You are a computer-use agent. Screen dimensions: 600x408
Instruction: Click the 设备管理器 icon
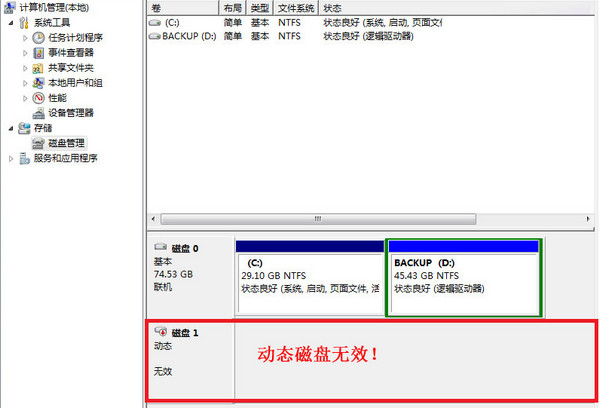click(38, 113)
